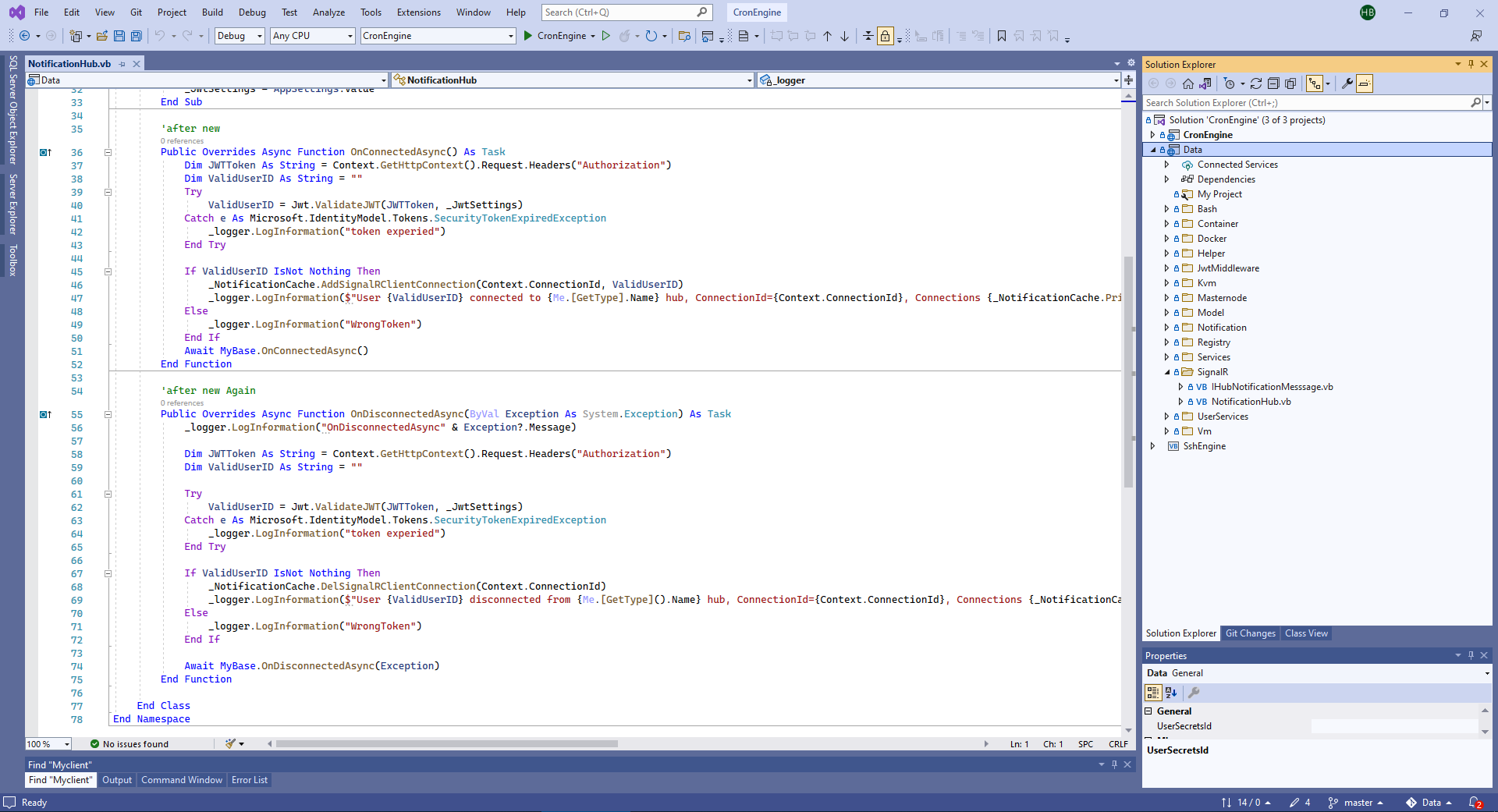Click the Save All toolbar icon

(x=137, y=36)
